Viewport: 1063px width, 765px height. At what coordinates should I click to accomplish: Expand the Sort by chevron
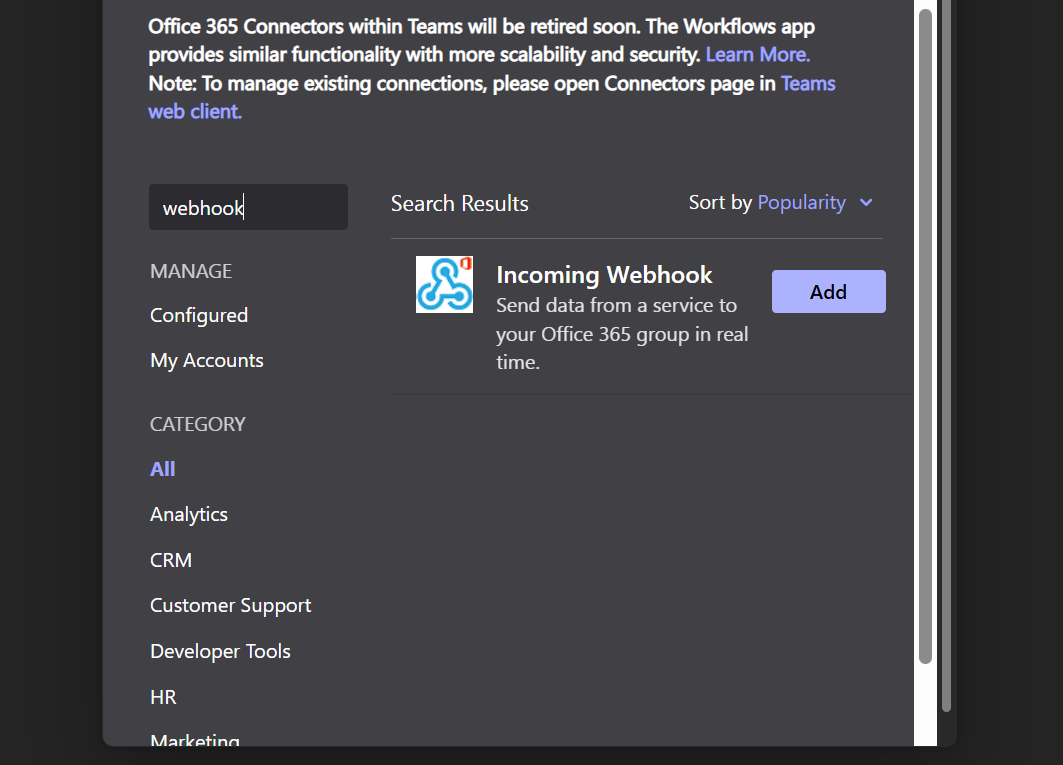pos(864,202)
